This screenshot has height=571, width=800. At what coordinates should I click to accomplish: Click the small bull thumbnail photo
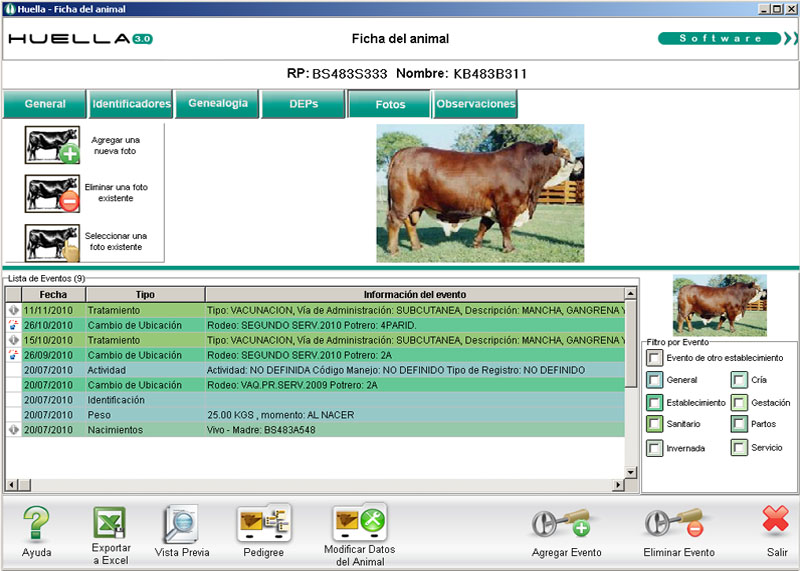[719, 305]
